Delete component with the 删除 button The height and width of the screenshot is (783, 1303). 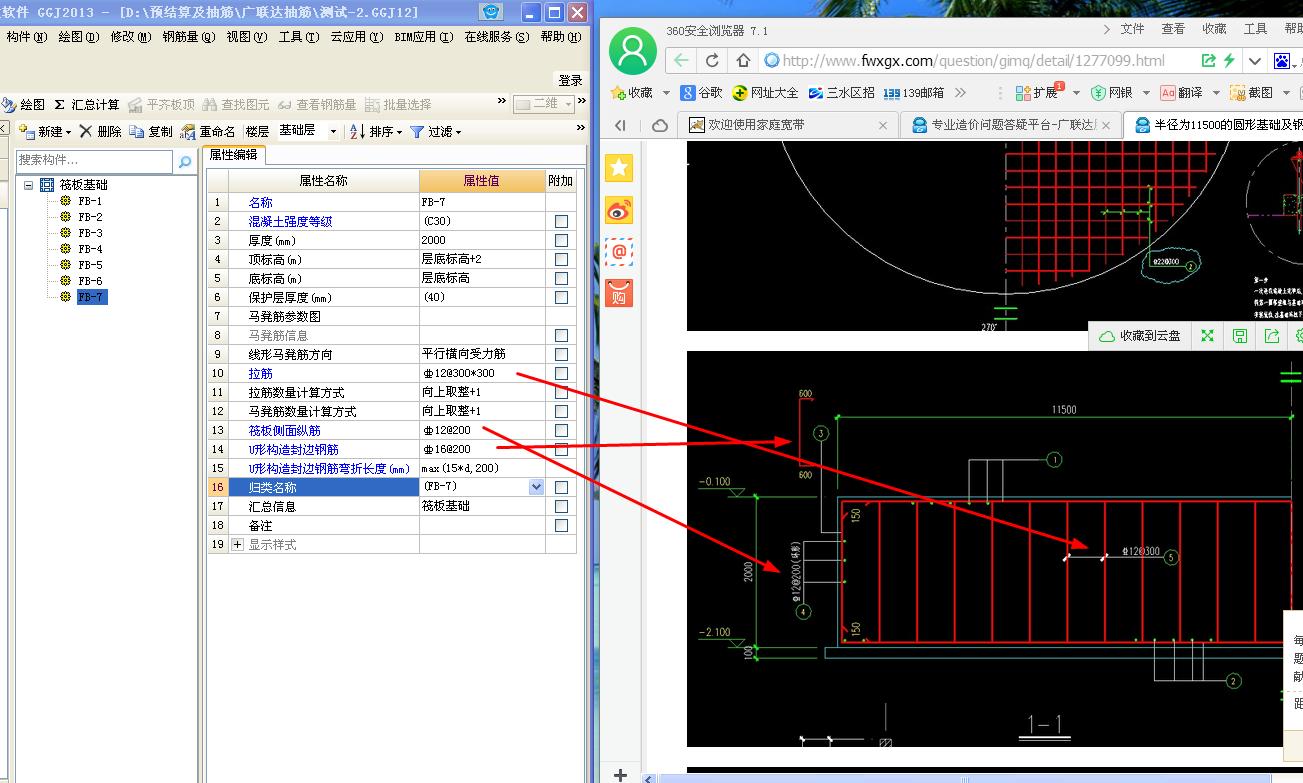[100, 131]
